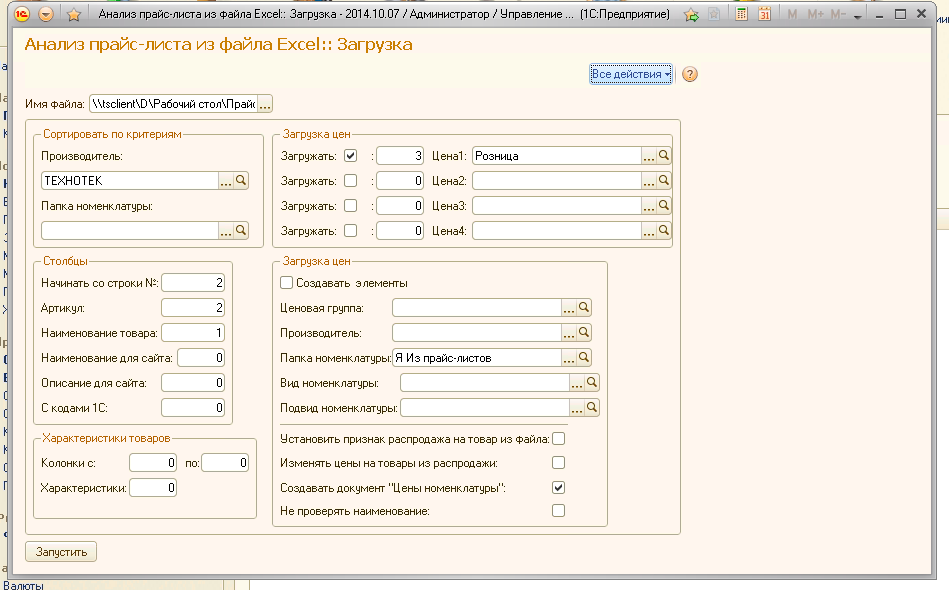The image size is (949, 590).
Task: Open the Все действия dropdown menu
Action: tap(631, 74)
